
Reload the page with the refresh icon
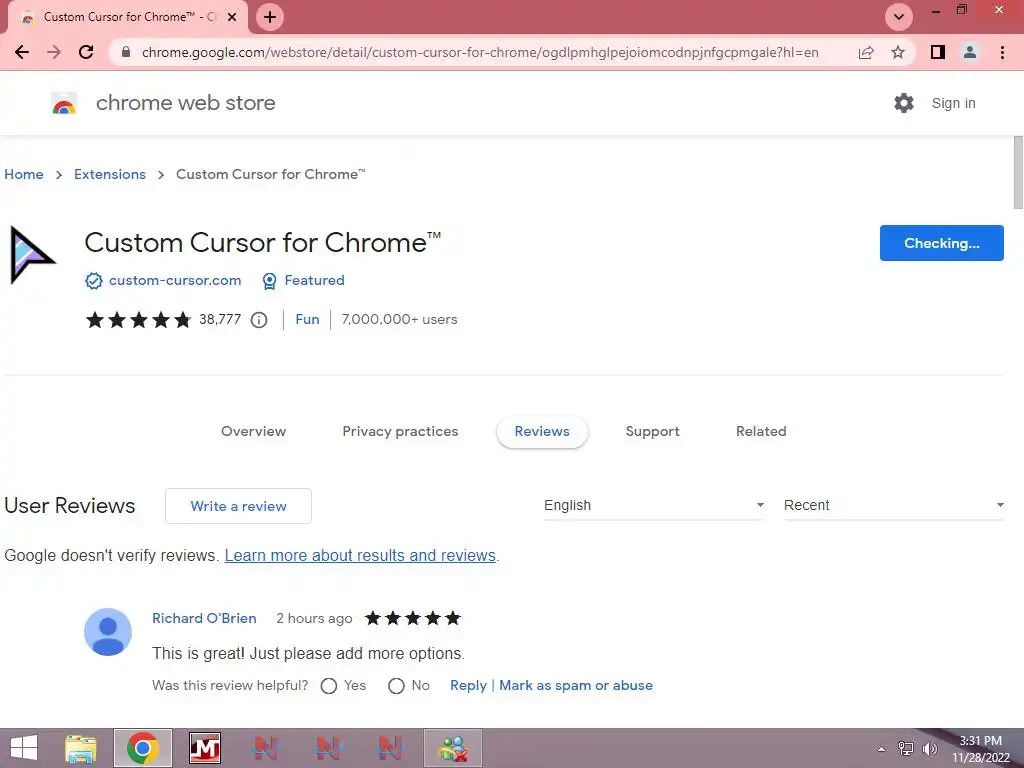86,52
